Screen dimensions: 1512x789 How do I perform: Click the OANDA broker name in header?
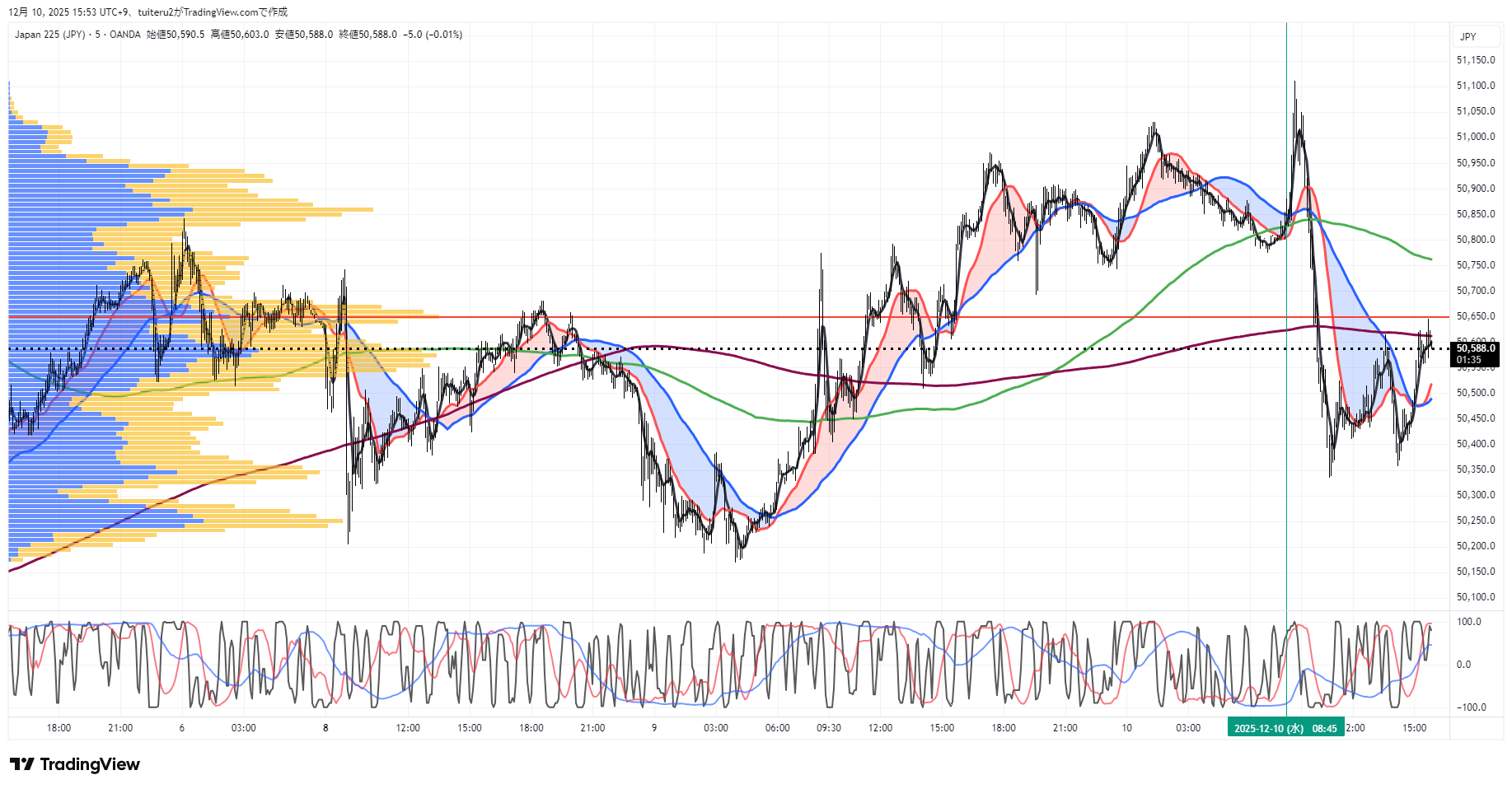125,35
